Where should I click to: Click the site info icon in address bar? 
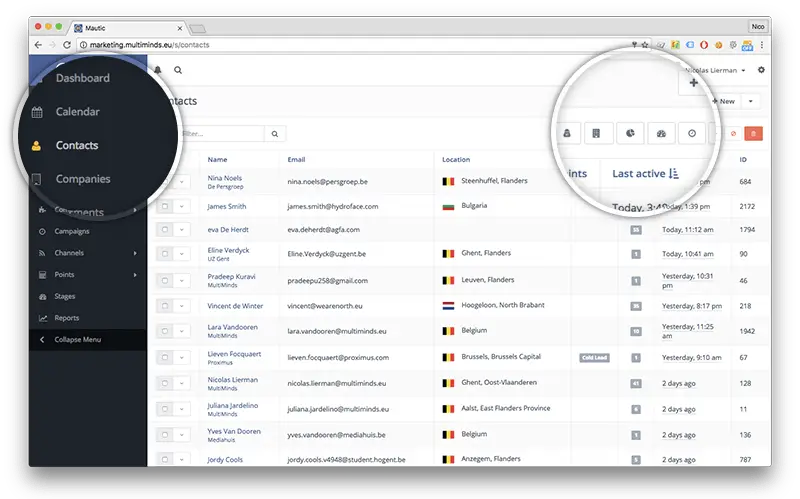(x=83, y=45)
